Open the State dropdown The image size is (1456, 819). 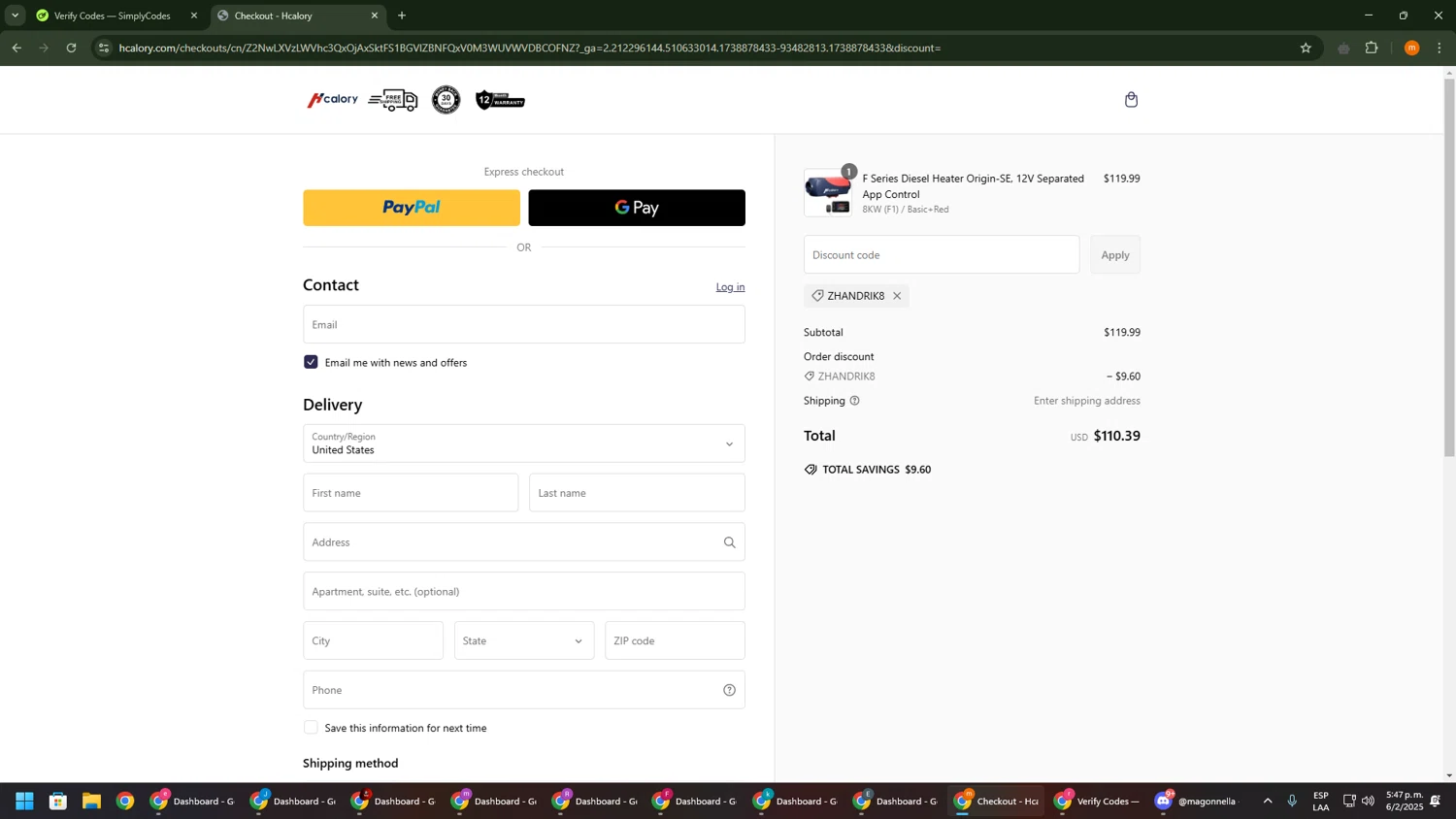coord(524,640)
